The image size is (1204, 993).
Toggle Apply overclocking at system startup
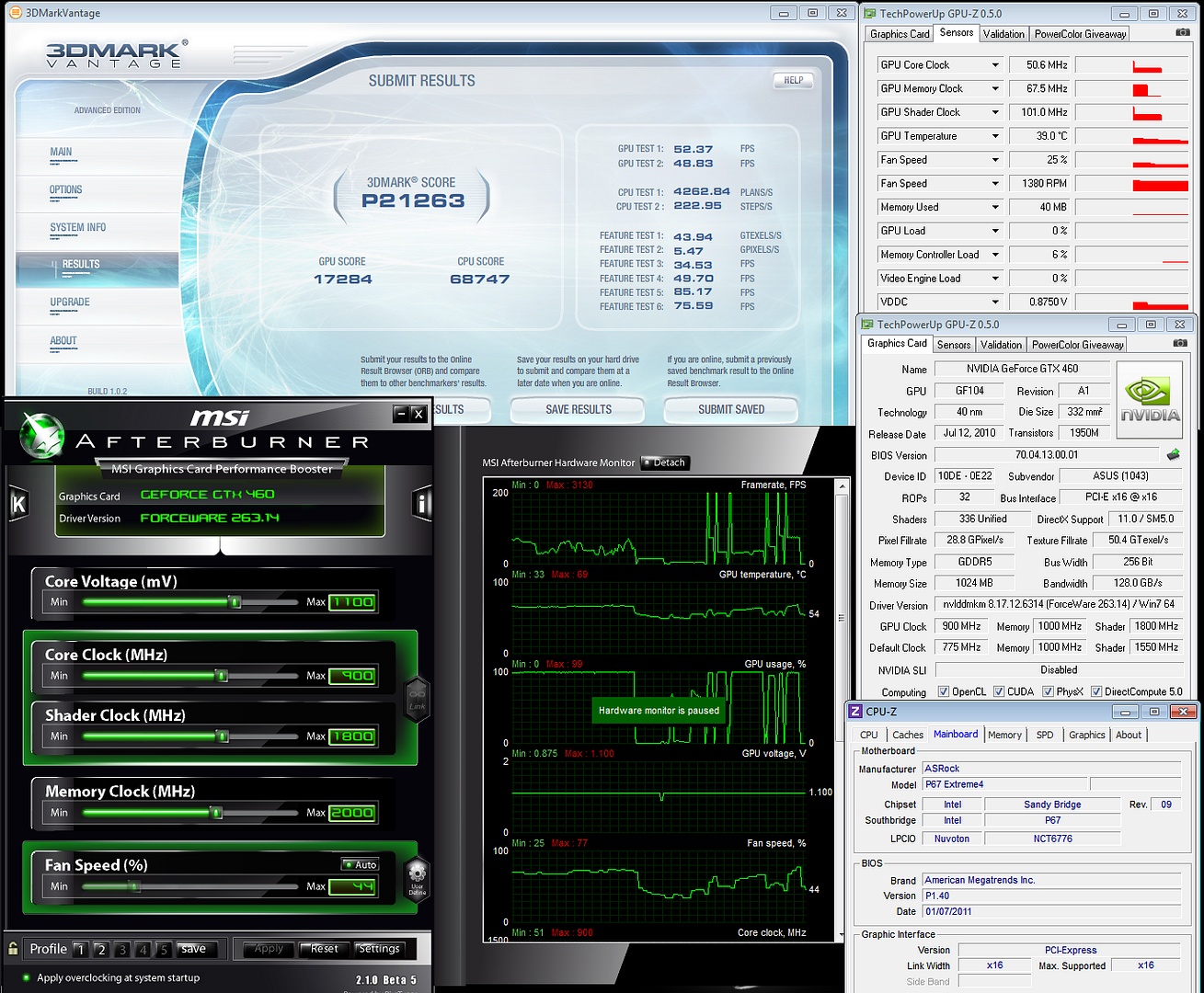pos(26,977)
